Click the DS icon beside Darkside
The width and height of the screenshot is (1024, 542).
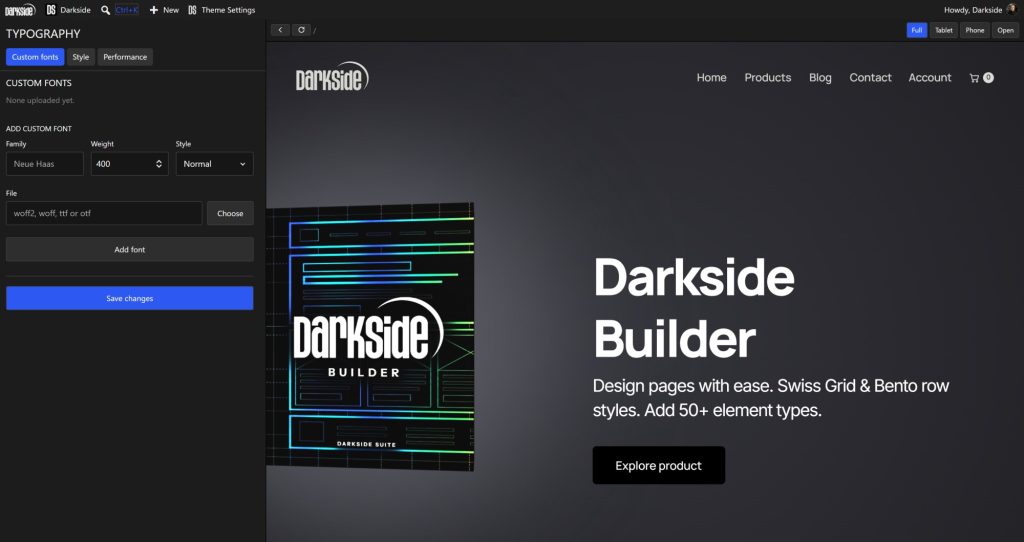(51, 10)
